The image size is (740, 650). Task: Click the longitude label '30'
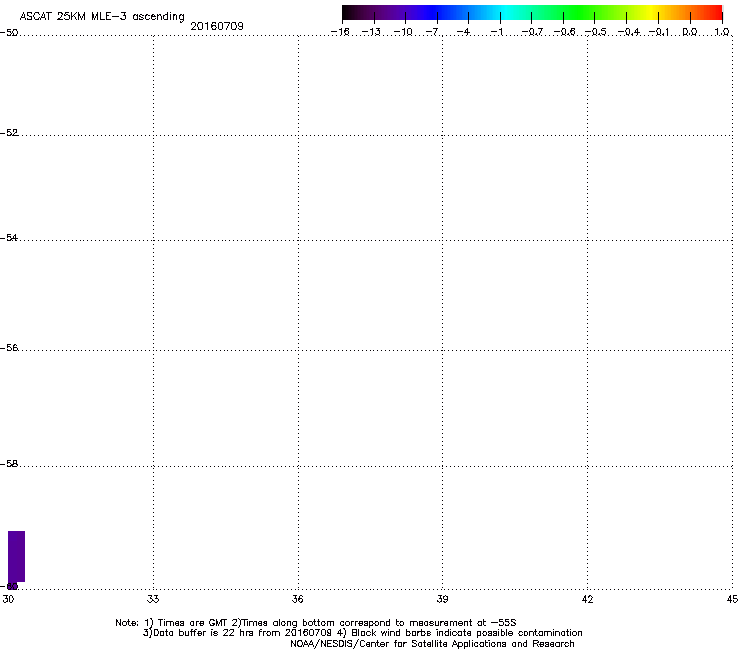click(8, 599)
